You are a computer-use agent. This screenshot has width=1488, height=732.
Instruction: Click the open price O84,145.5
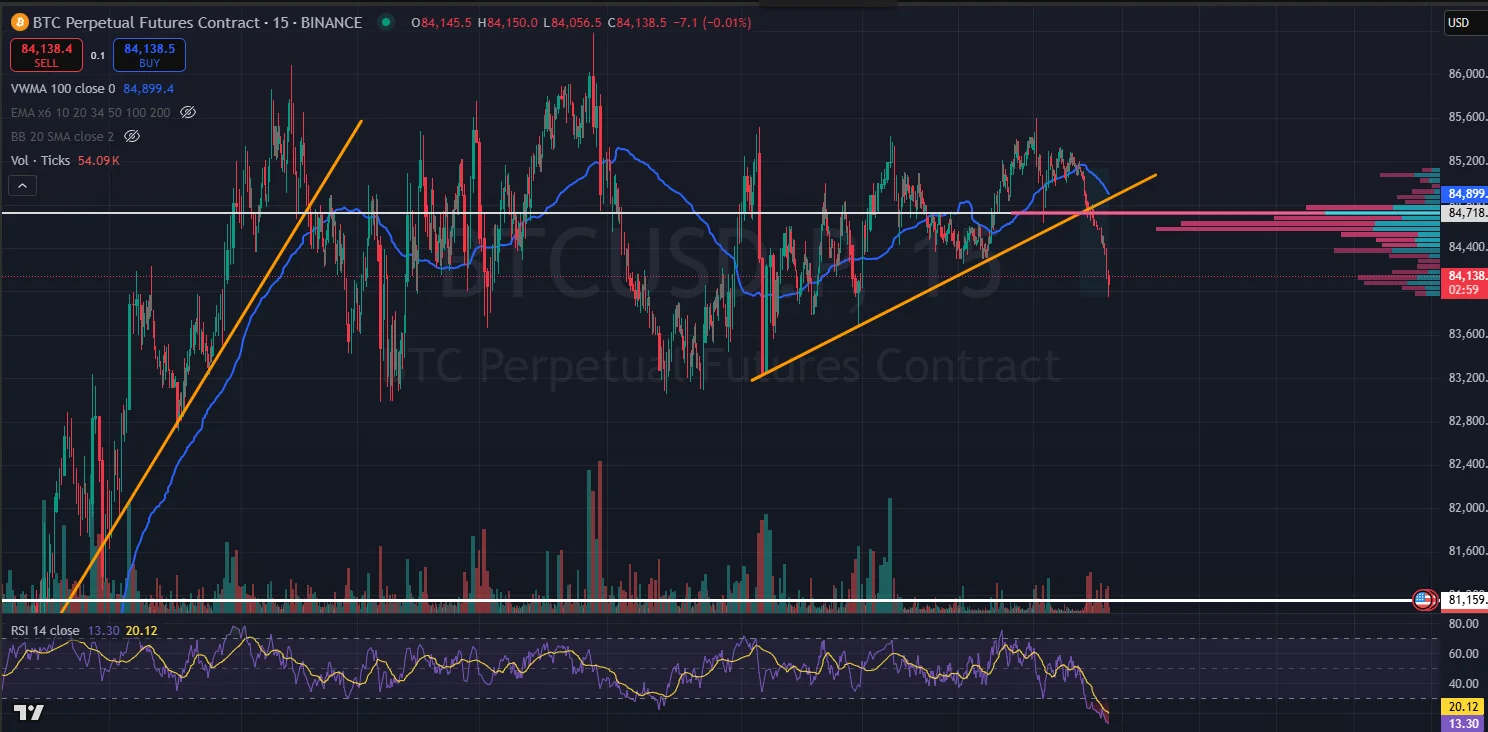coord(442,22)
